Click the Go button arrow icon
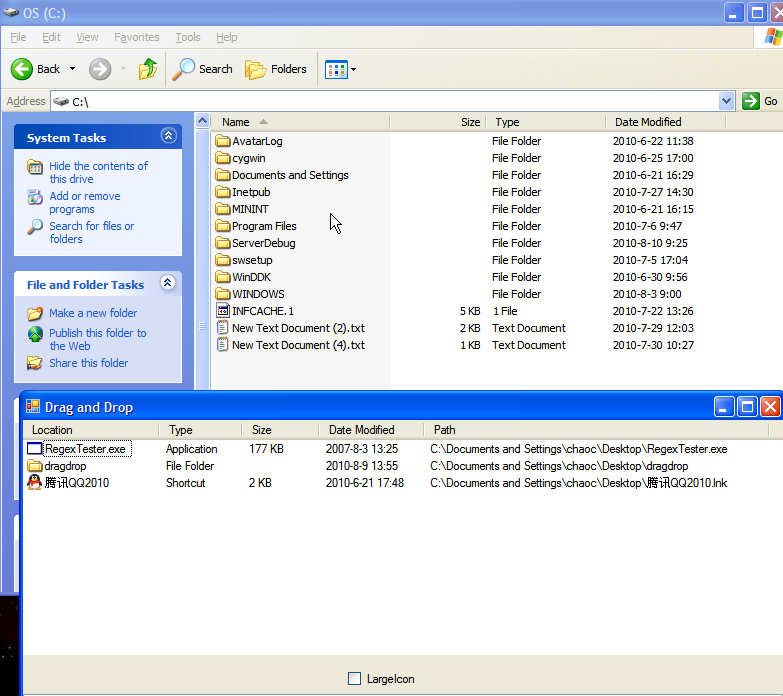Viewport: 783px width, 696px height. pos(750,101)
